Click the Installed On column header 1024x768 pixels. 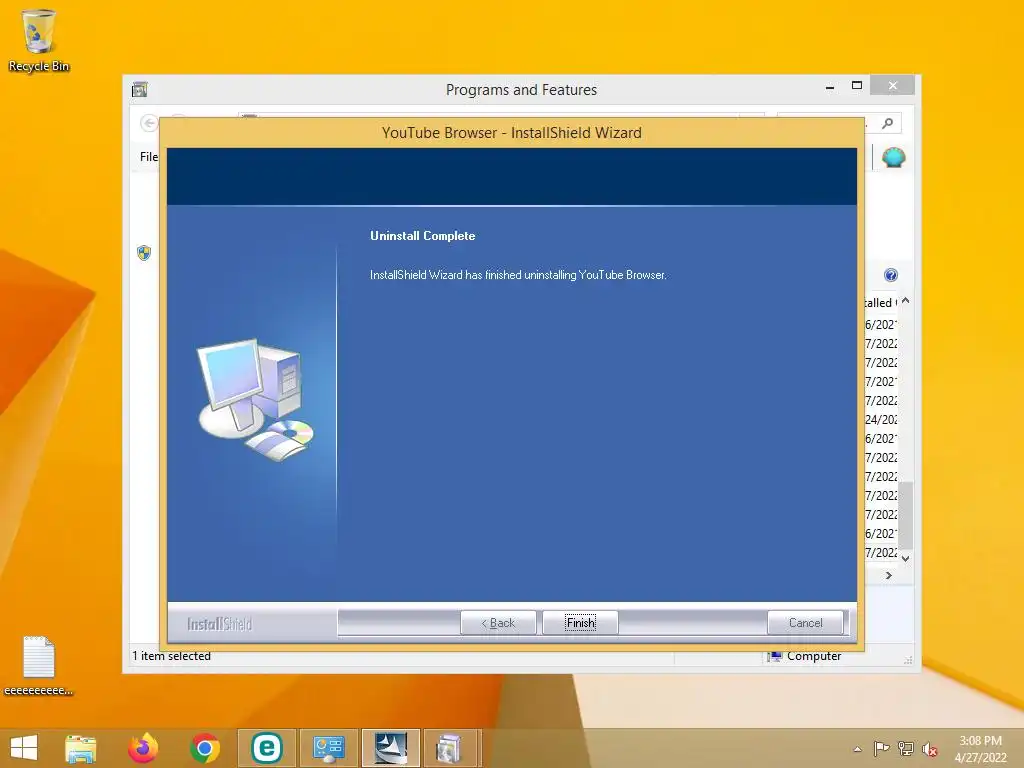[x=880, y=302]
